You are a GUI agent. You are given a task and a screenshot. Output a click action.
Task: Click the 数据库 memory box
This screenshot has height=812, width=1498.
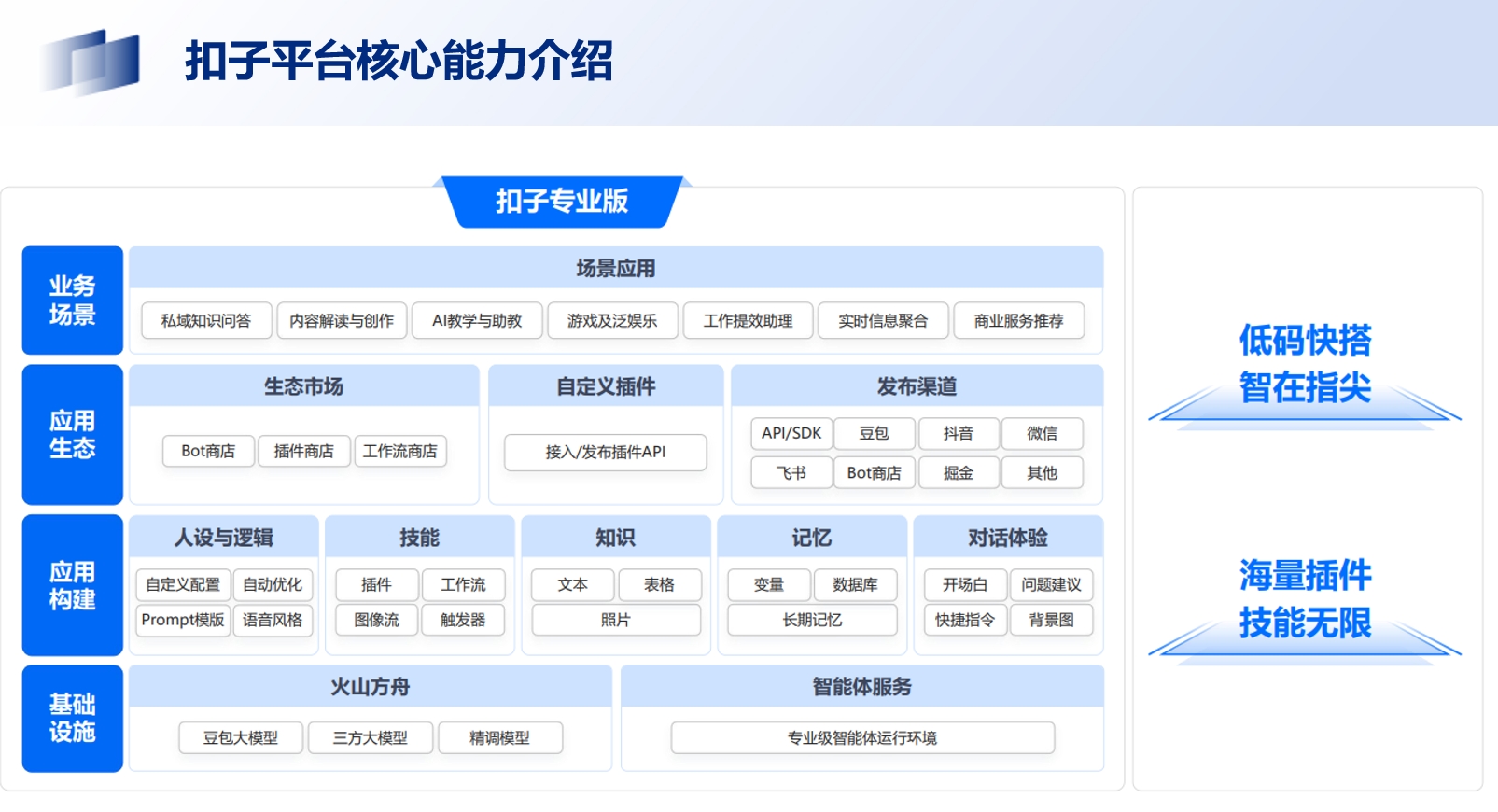tap(856, 584)
